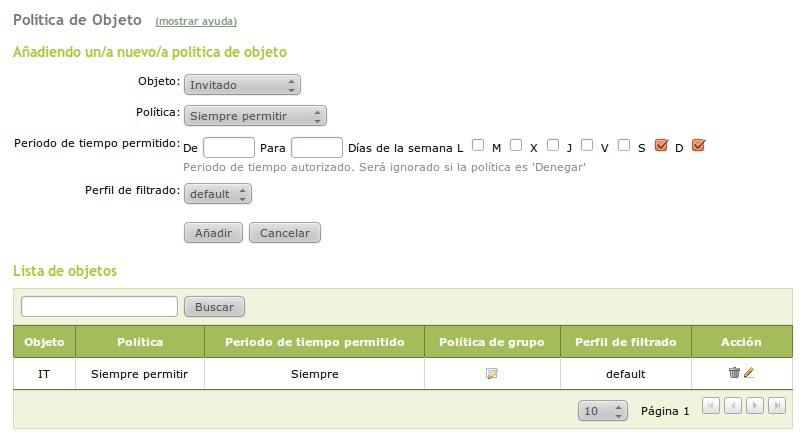
Task: Jump to the last results page
Action: point(777,405)
